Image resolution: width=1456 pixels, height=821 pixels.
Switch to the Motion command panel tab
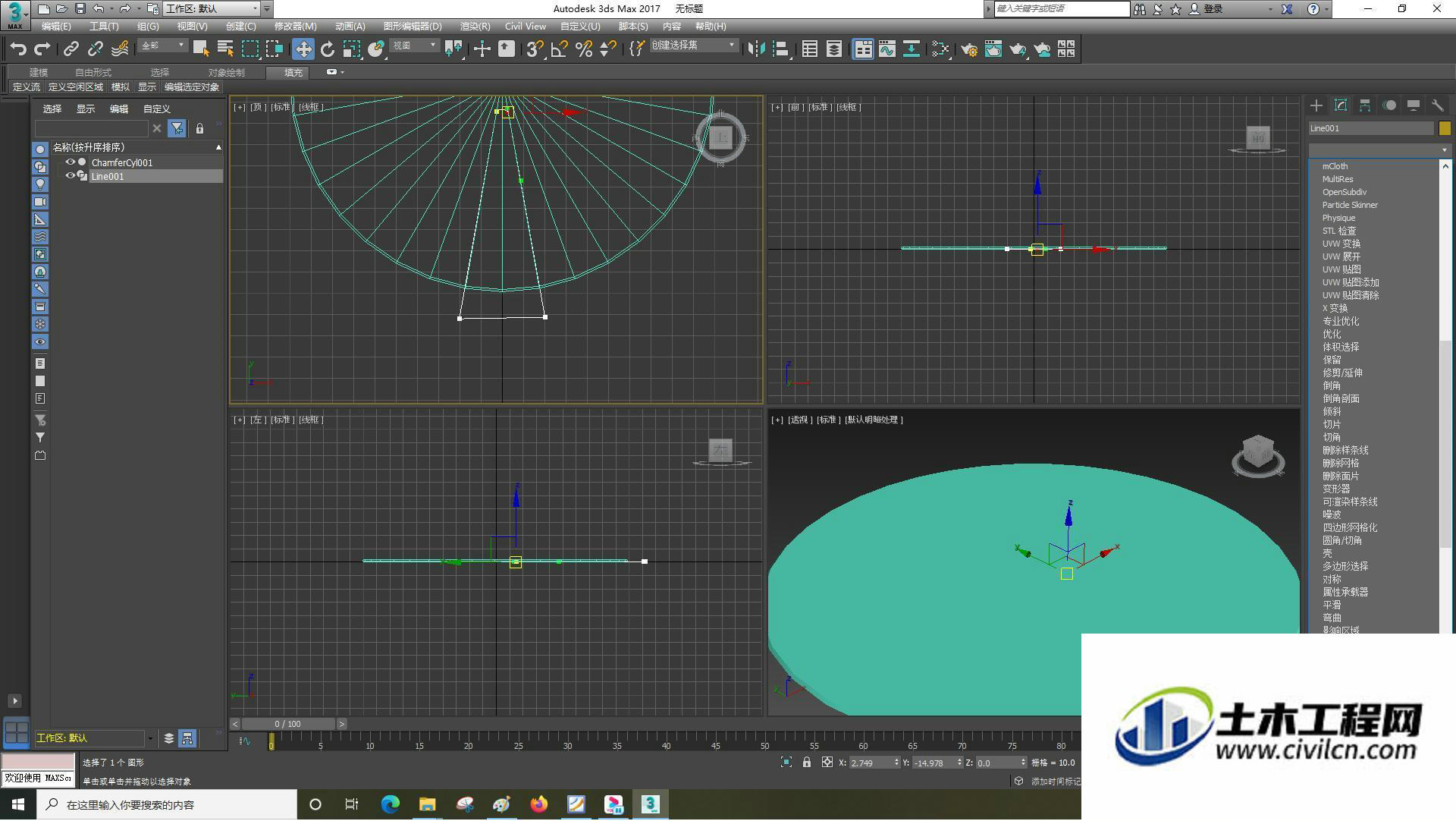(x=1389, y=105)
